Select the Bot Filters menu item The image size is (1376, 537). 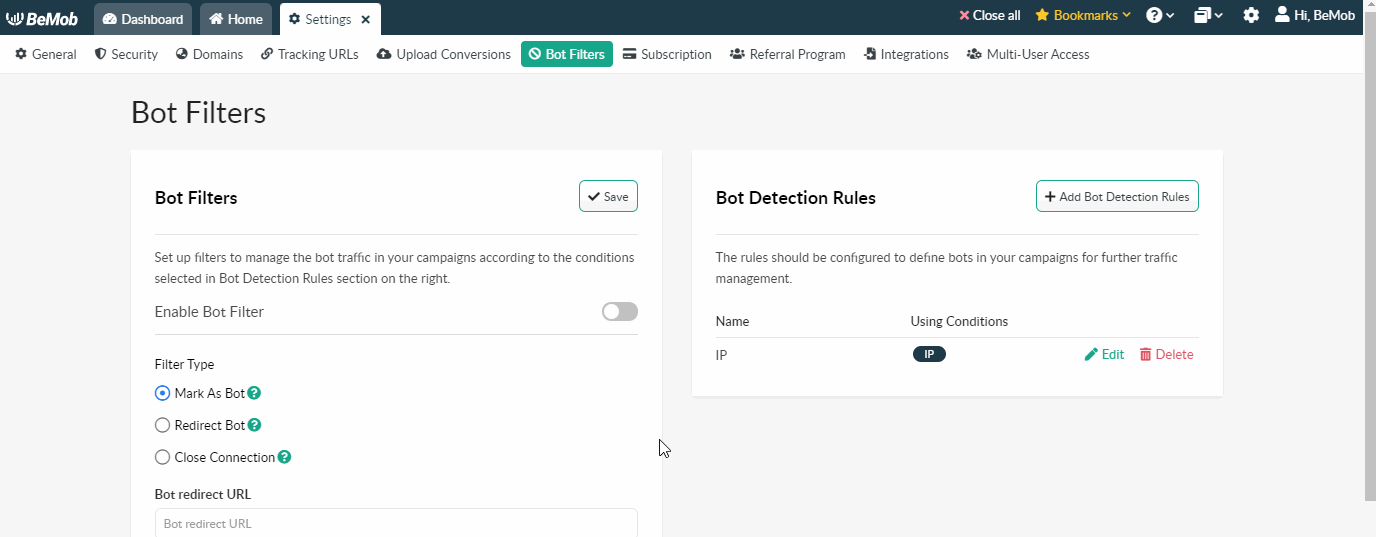click(x=567, y=54)
